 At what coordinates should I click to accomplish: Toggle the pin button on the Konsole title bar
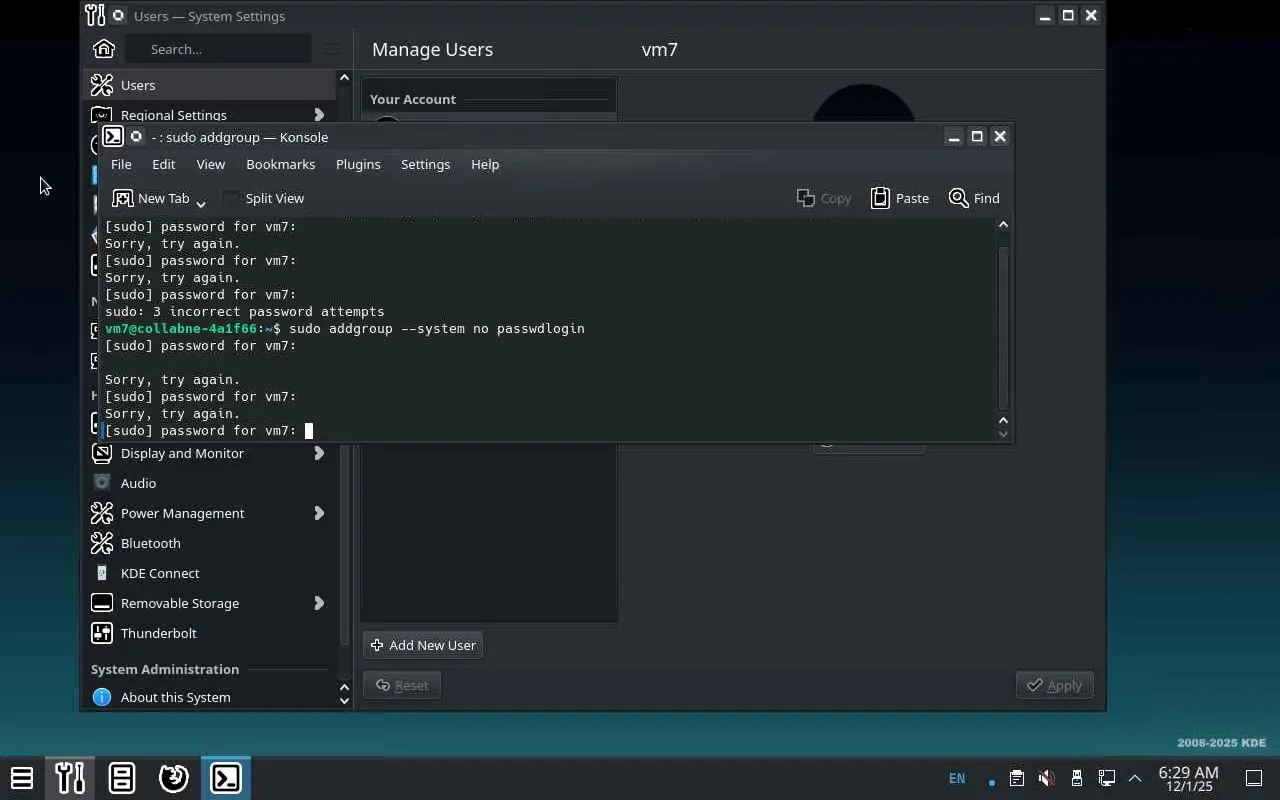click(137, 137)
